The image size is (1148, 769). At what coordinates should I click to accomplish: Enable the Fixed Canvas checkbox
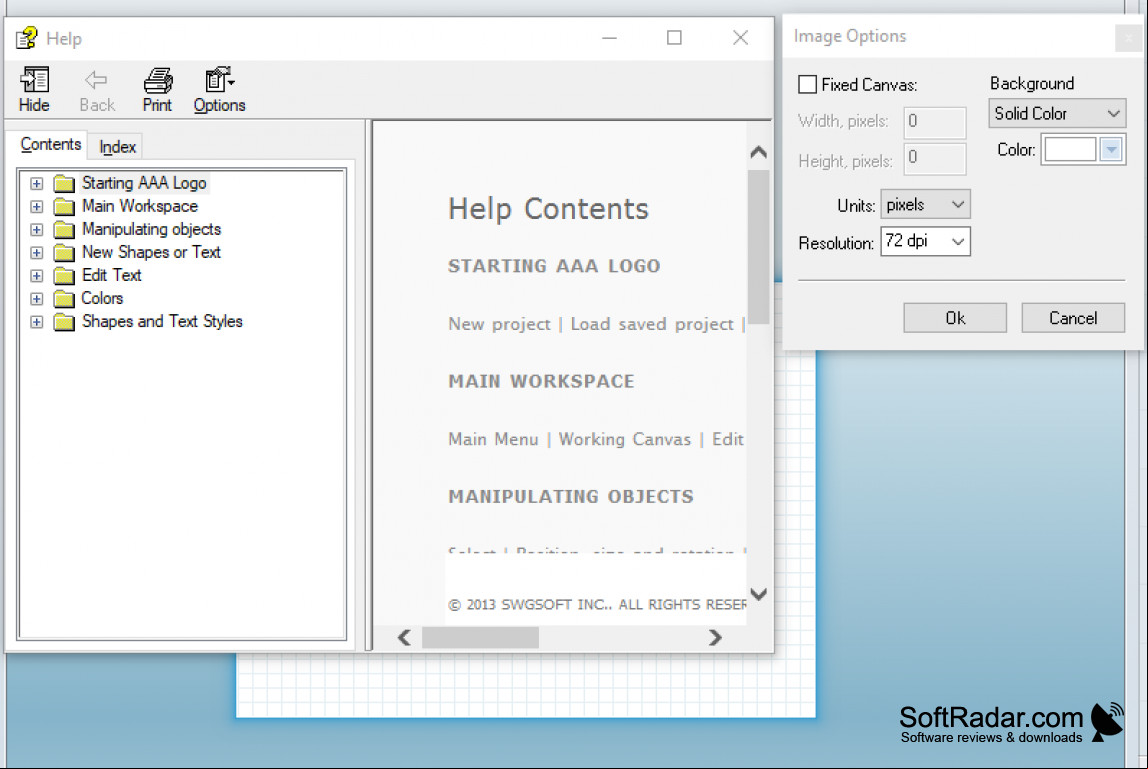coord(808,84)
